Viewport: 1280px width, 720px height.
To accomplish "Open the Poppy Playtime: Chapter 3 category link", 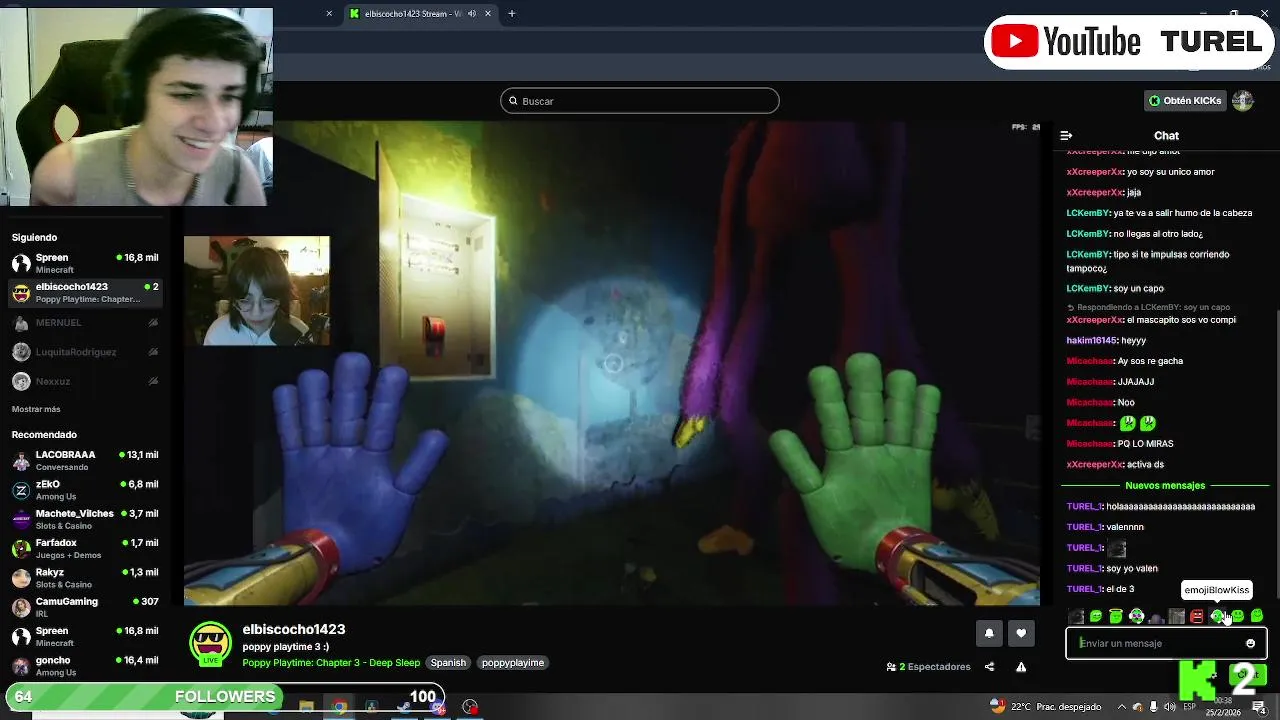I will click(331, 663).
